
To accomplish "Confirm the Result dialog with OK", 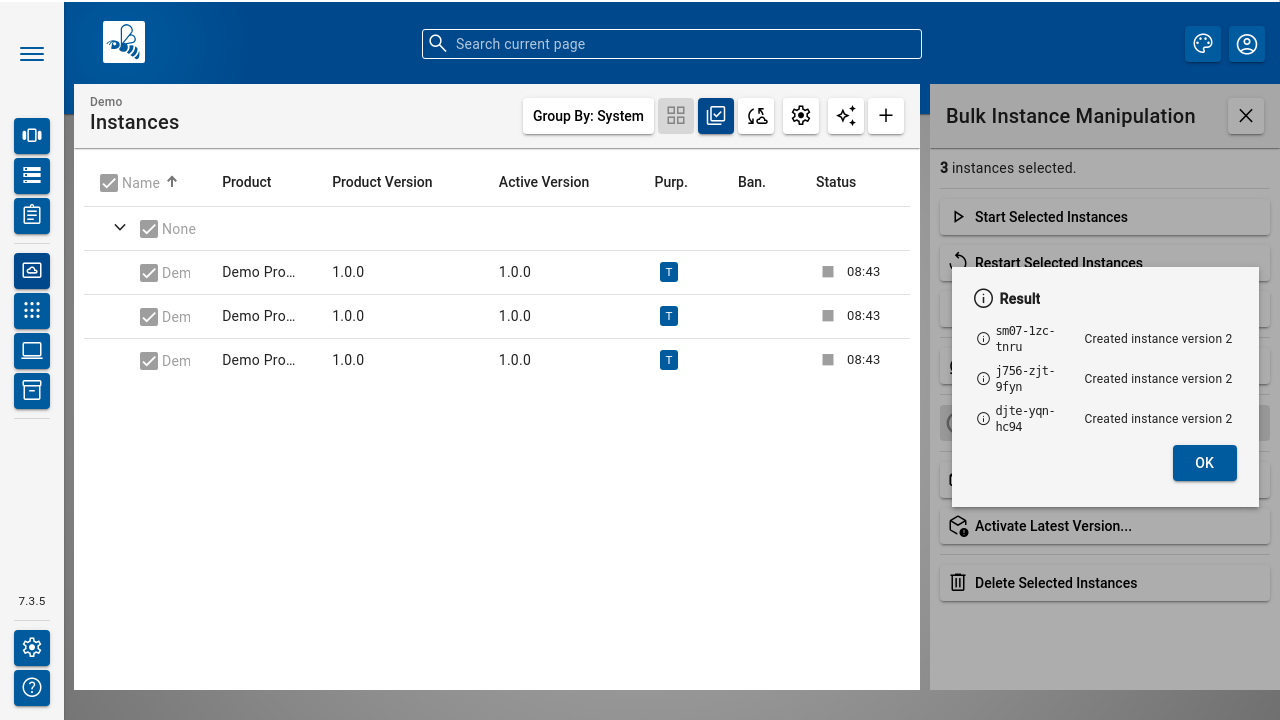I will (x=1205, y=463).
